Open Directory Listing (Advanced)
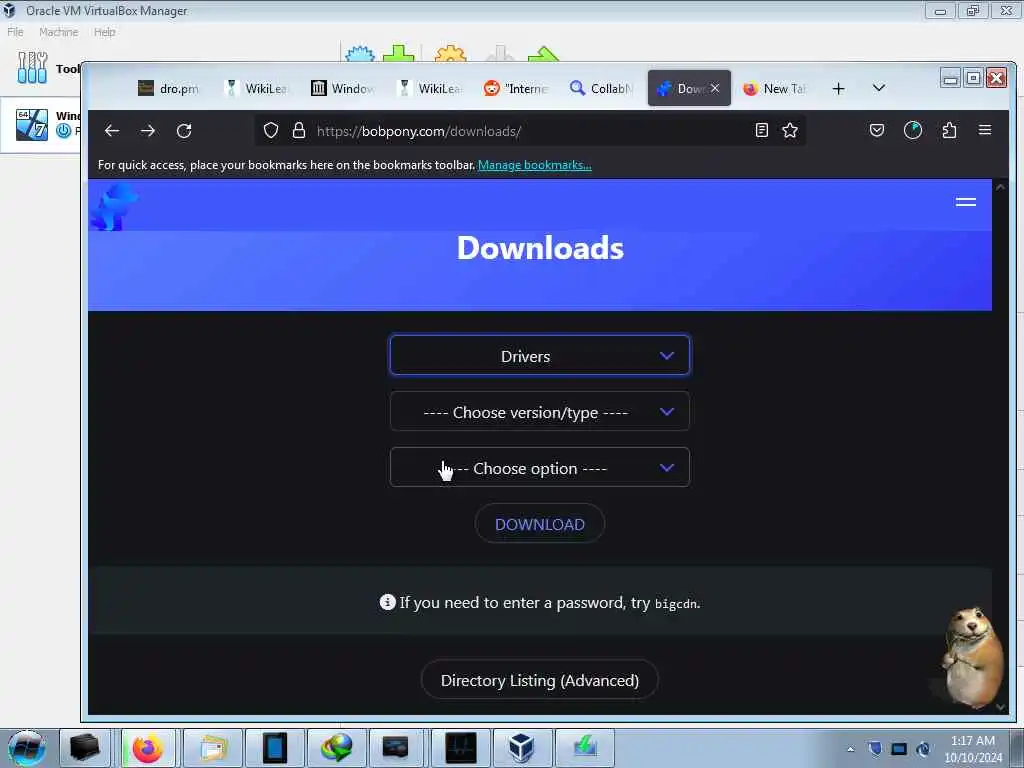Viewport: 1024px width, 768px height. coord(539,680)
